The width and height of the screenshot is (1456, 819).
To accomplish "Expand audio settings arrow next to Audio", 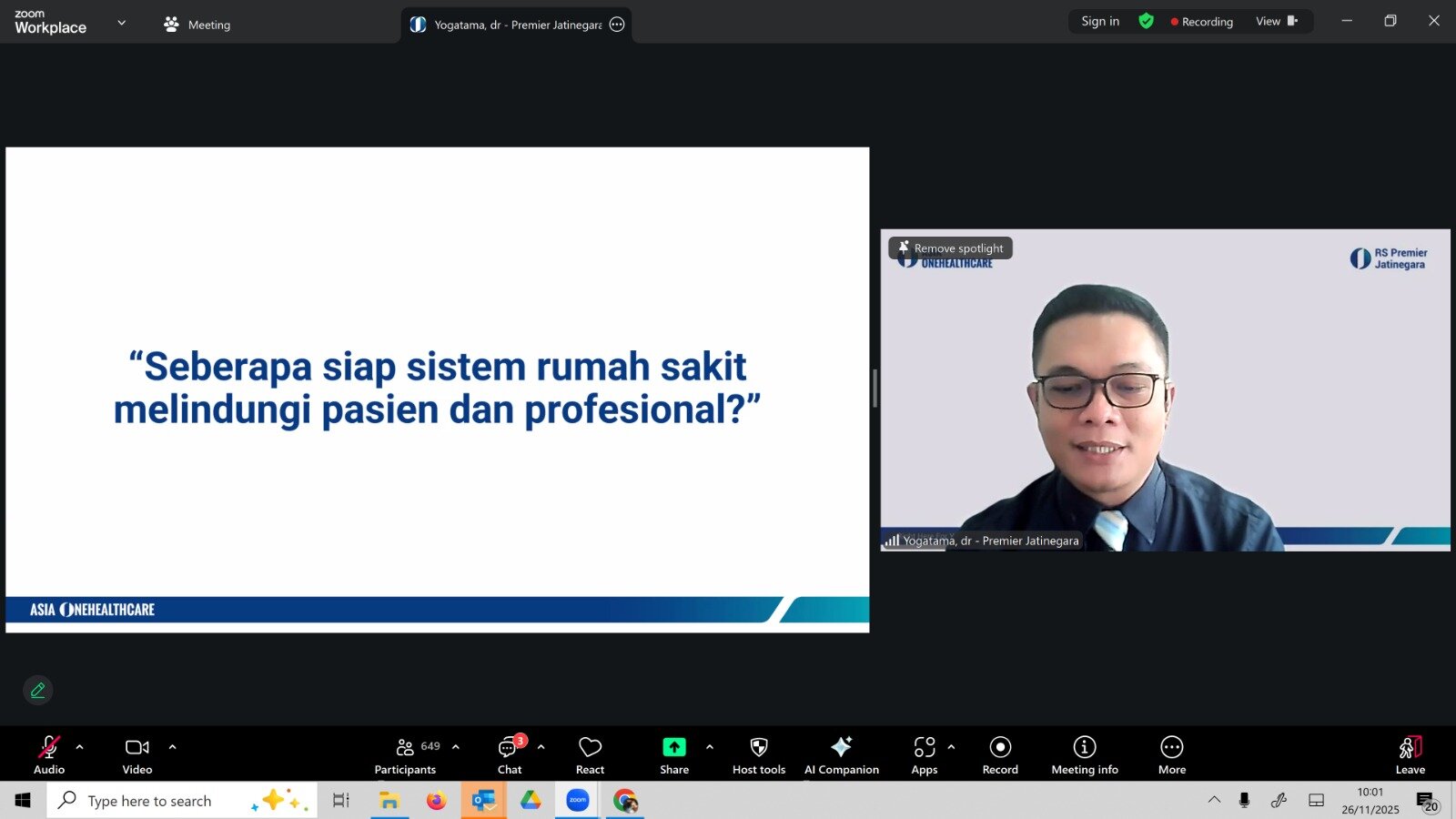I will (80, 747).
